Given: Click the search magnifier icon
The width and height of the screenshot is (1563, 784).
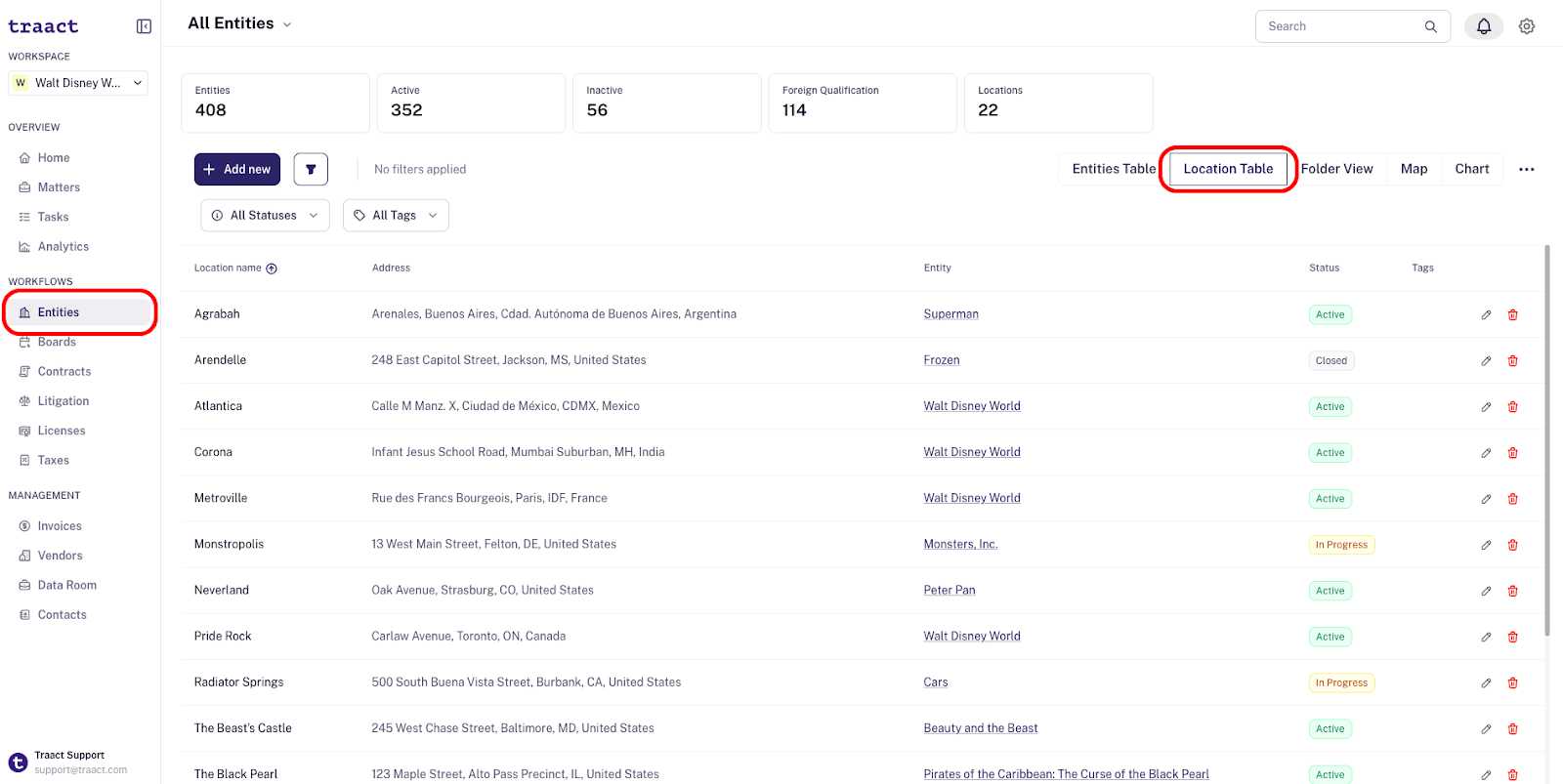Looking at the screenshot, I should tap(1430, 26).
